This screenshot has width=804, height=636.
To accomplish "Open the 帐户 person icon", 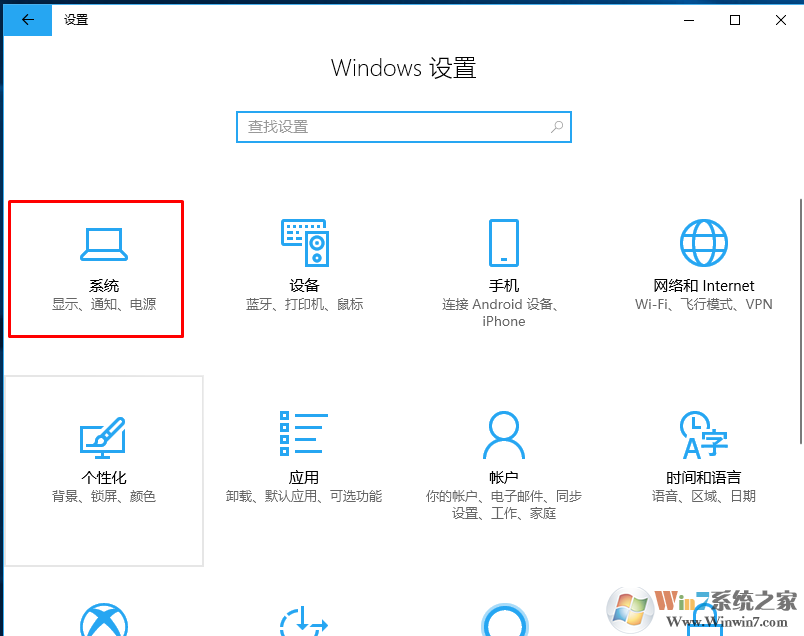I will coord(504,435).
